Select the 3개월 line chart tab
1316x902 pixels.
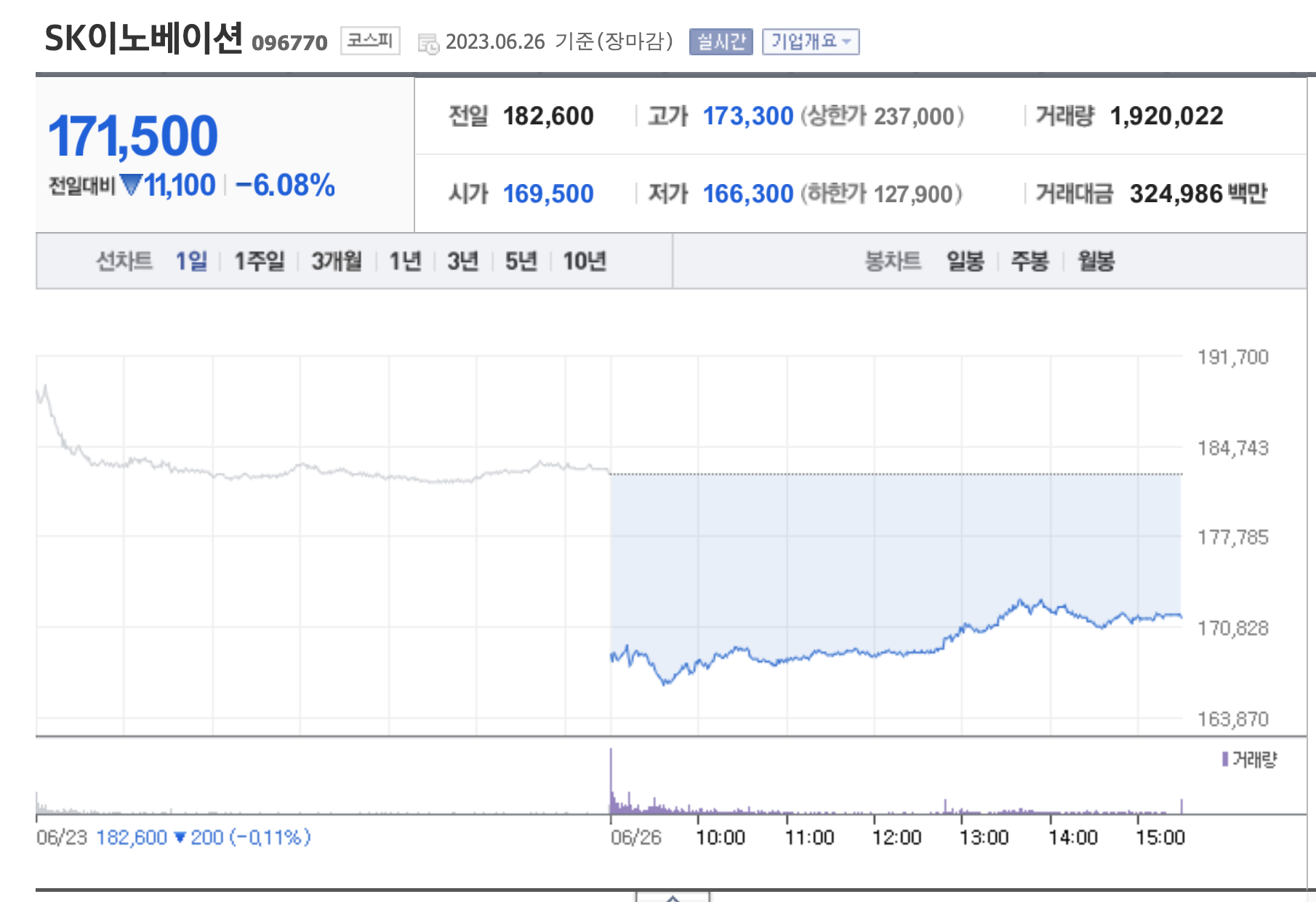coord(337,260)
